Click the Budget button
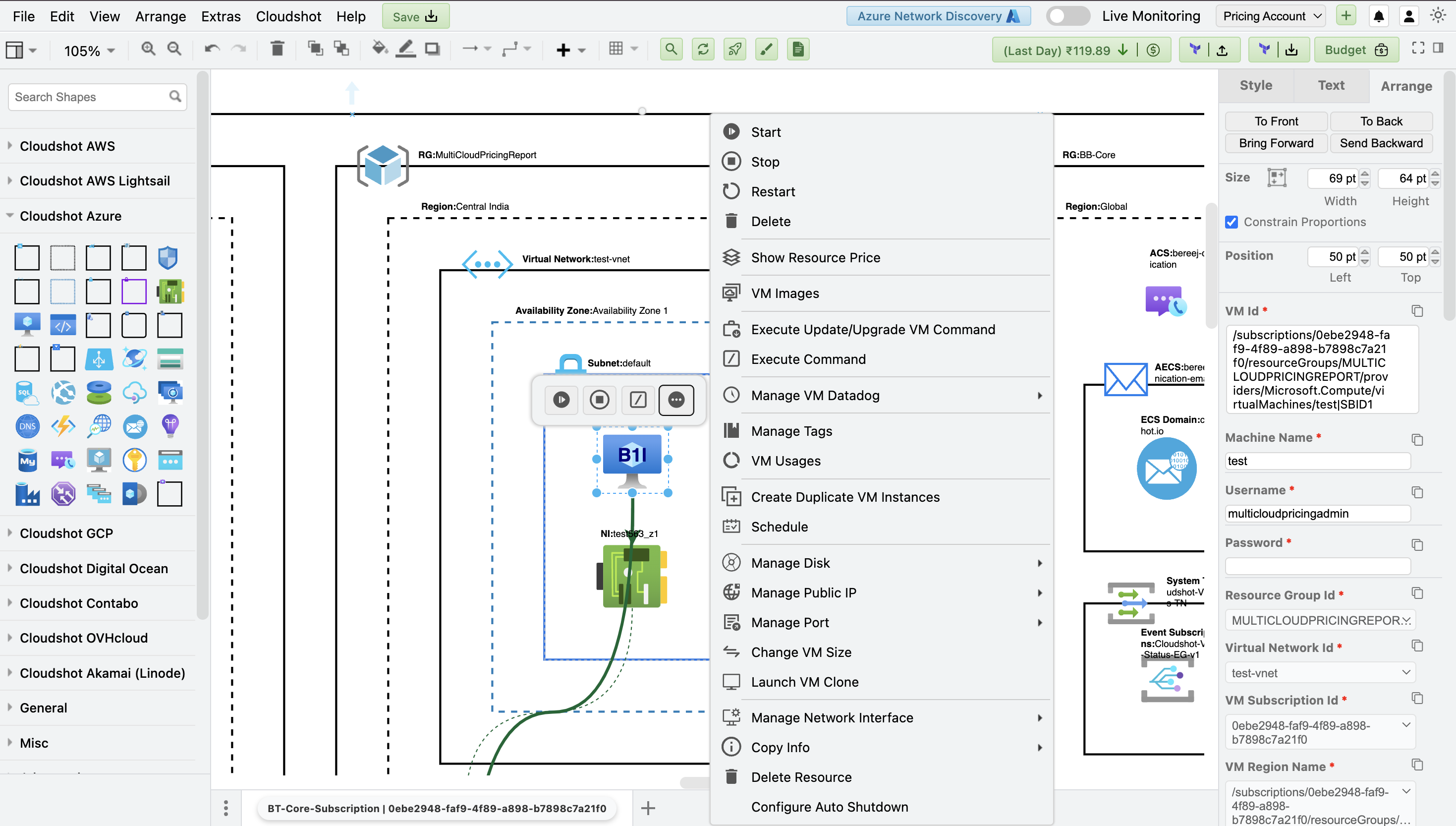1456x826 pixels. [x=1356, y=50]
